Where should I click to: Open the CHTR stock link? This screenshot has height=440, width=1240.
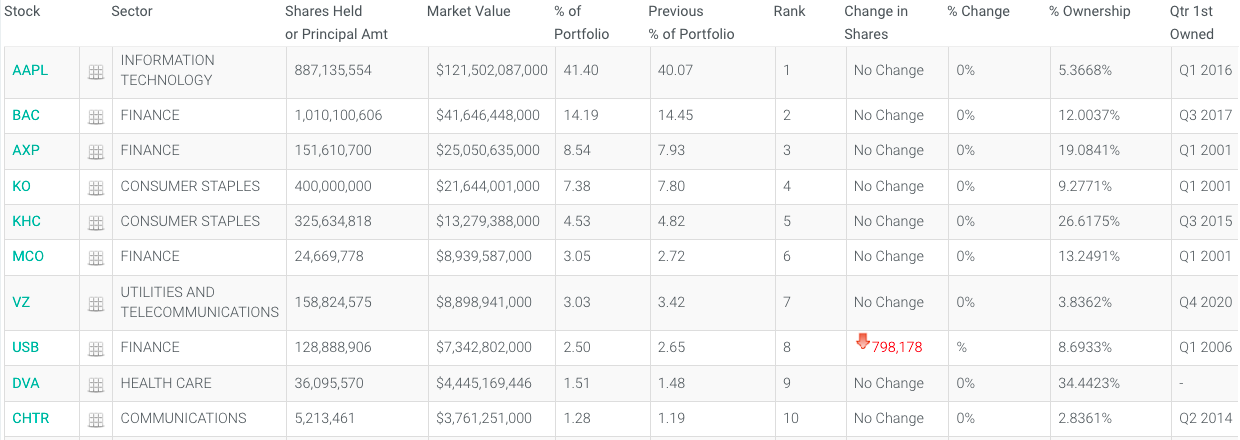pos(31,418)
